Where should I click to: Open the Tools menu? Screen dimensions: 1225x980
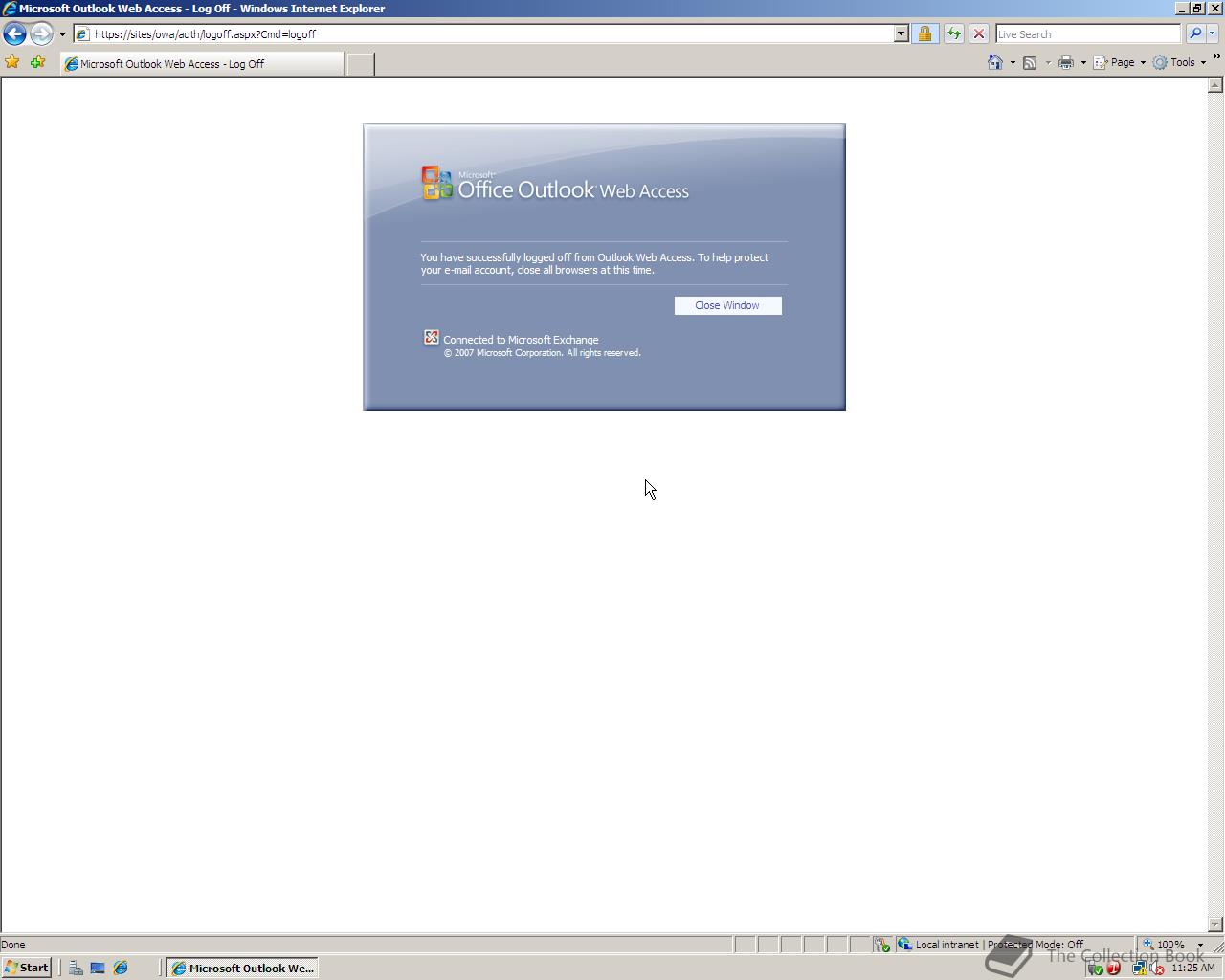pyautogui.click(x=1179, y=62)
